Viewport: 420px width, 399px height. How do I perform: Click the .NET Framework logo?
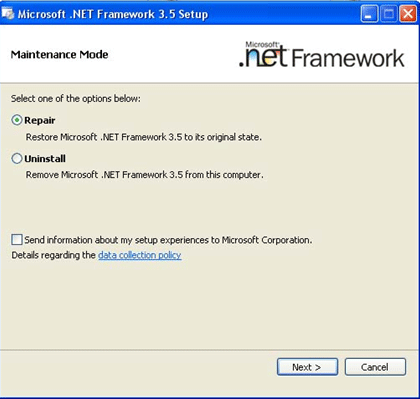[322, 55]
